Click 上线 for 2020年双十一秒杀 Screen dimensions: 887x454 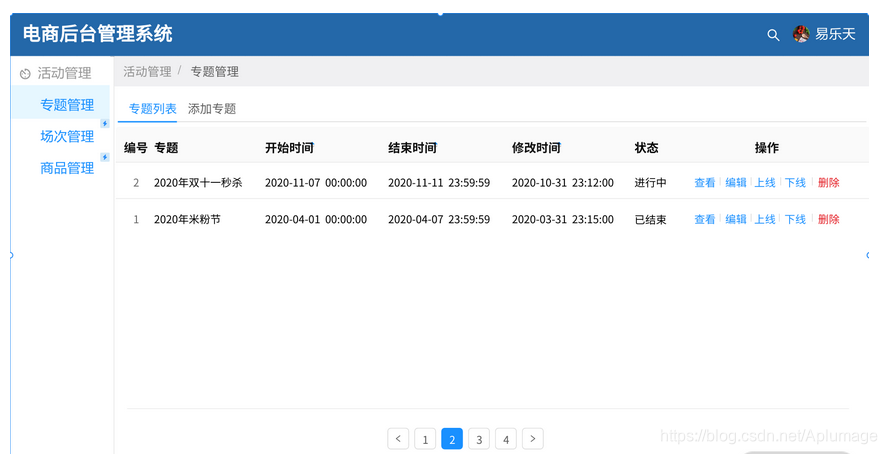click(x=765, y=183)
